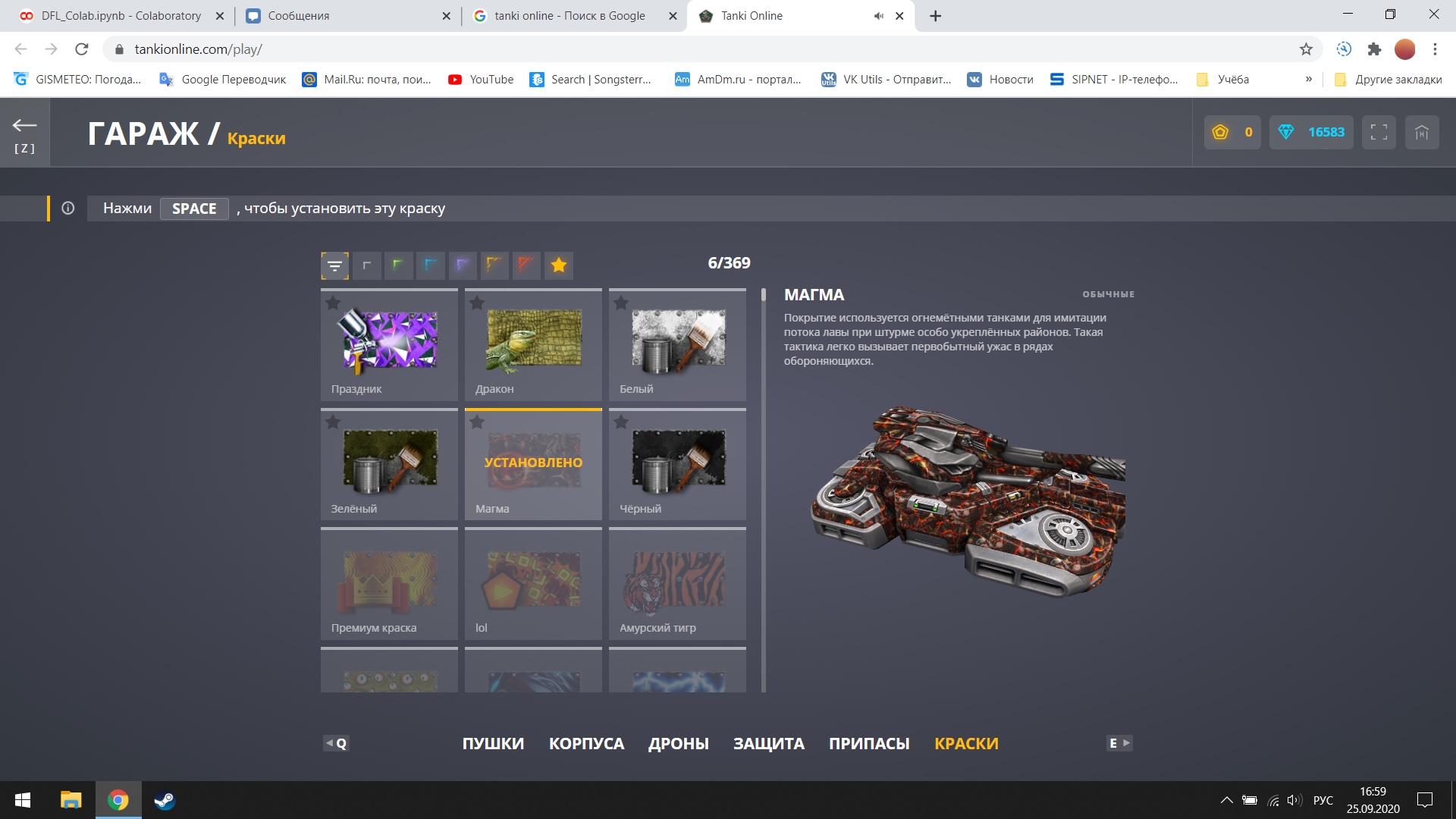This screenshot has height=819, width=1456.
Task: Click the Magma tank preview model
Action: (967, 500)
